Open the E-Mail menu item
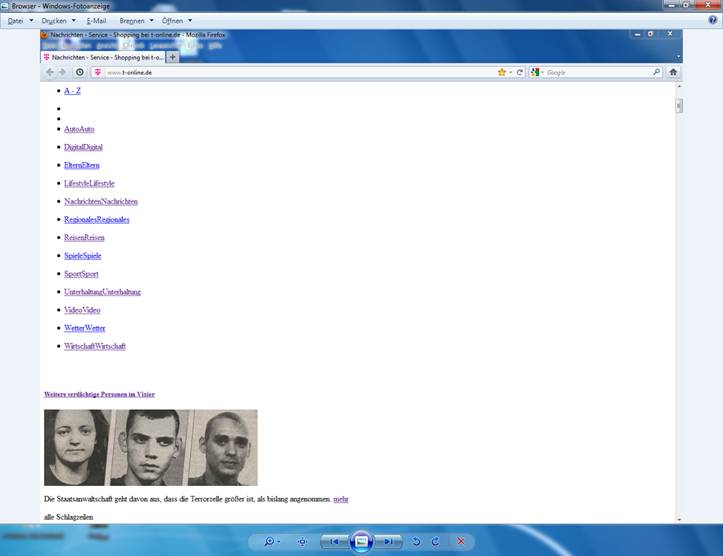This screenshot has width=723, height=556. 96,21
